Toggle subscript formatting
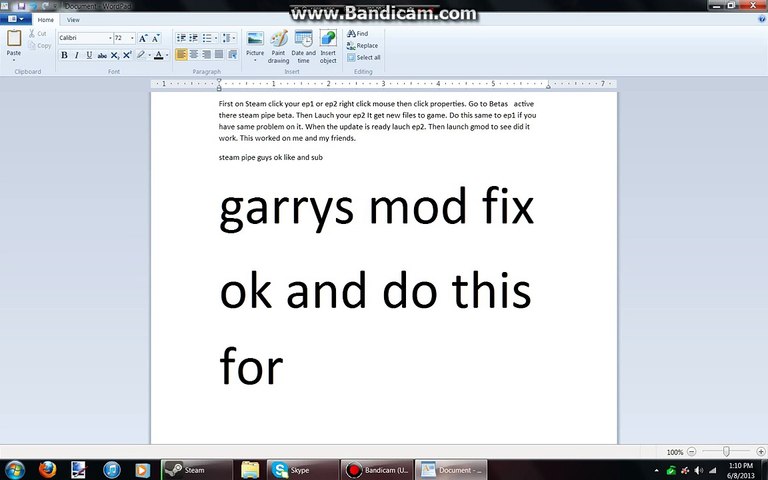 pos(115,55)
